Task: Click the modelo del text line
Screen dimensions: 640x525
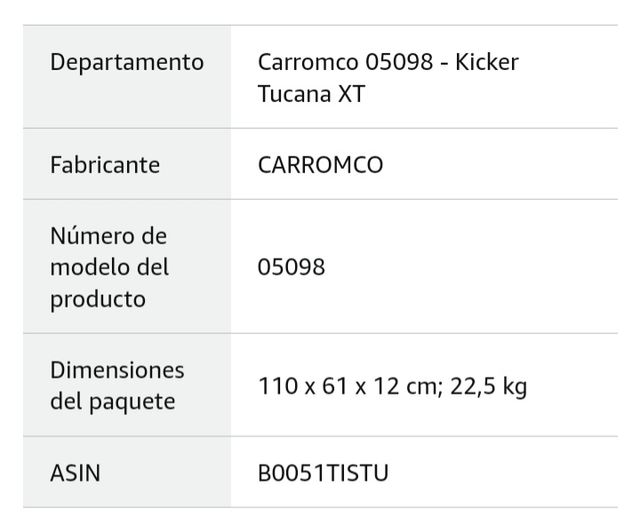Action: coord(109,267)
